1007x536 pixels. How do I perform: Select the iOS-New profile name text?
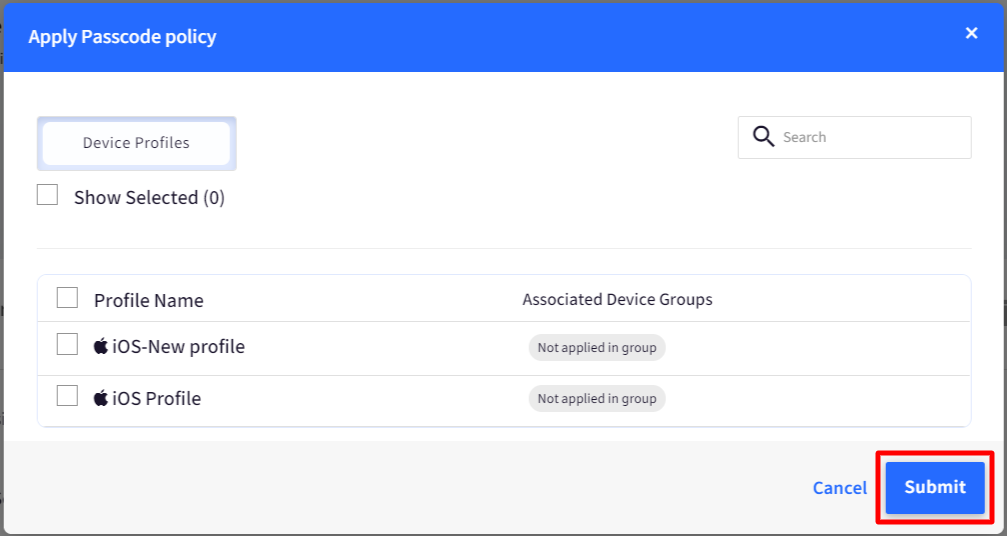coord(179,347)
